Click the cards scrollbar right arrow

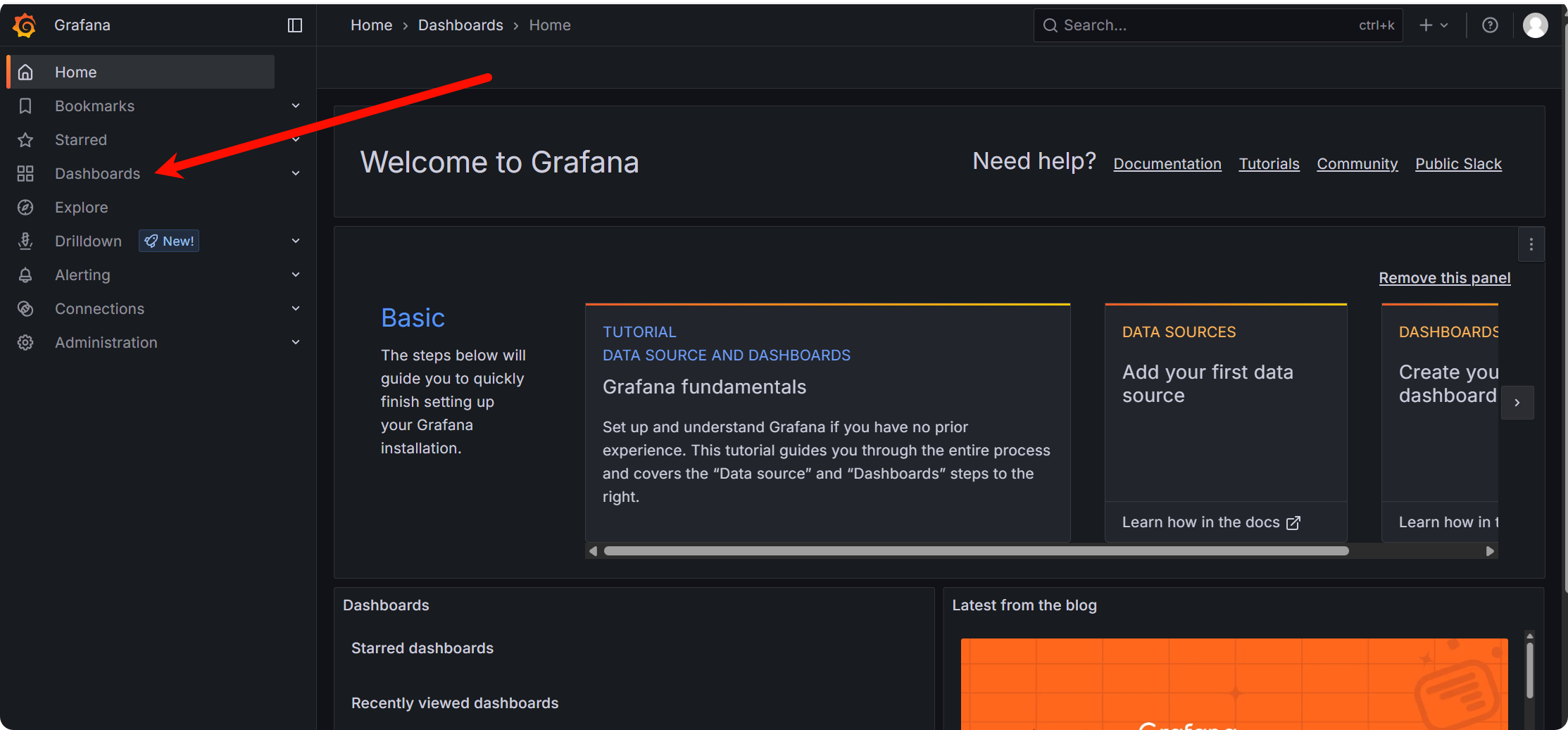point(1490,551)
